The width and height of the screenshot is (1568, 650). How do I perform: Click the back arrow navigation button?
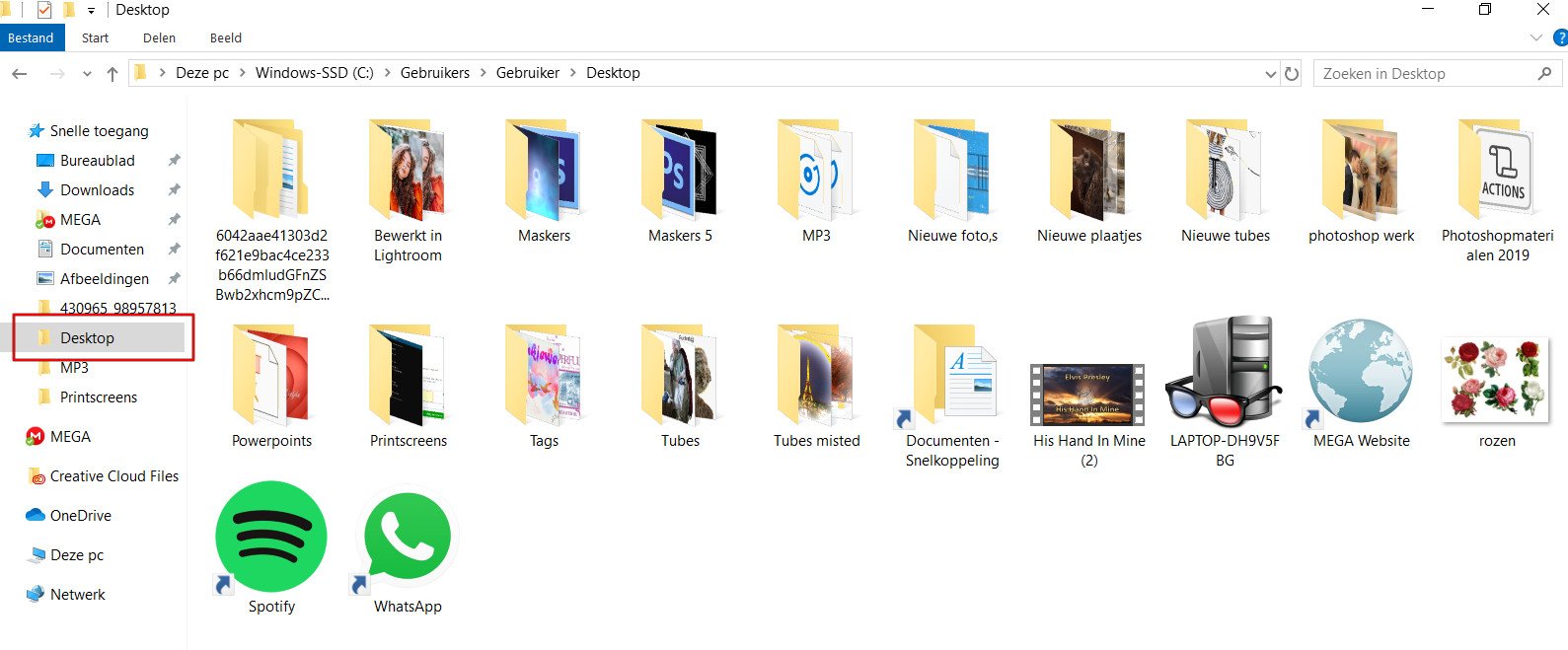(20, 73)
